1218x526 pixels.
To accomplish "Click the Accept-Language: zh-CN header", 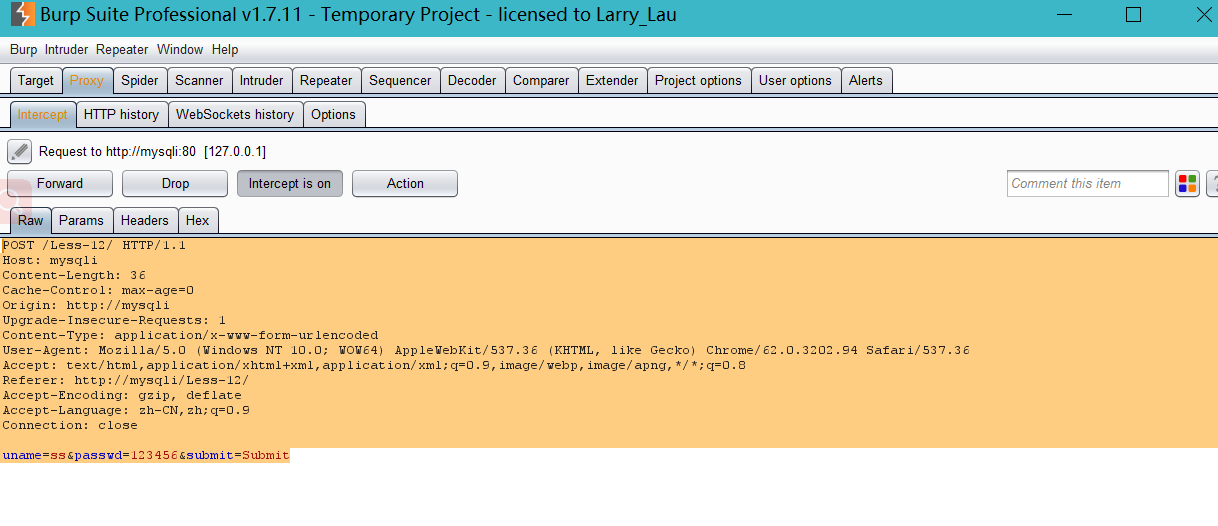I will [x=126, y=410].
